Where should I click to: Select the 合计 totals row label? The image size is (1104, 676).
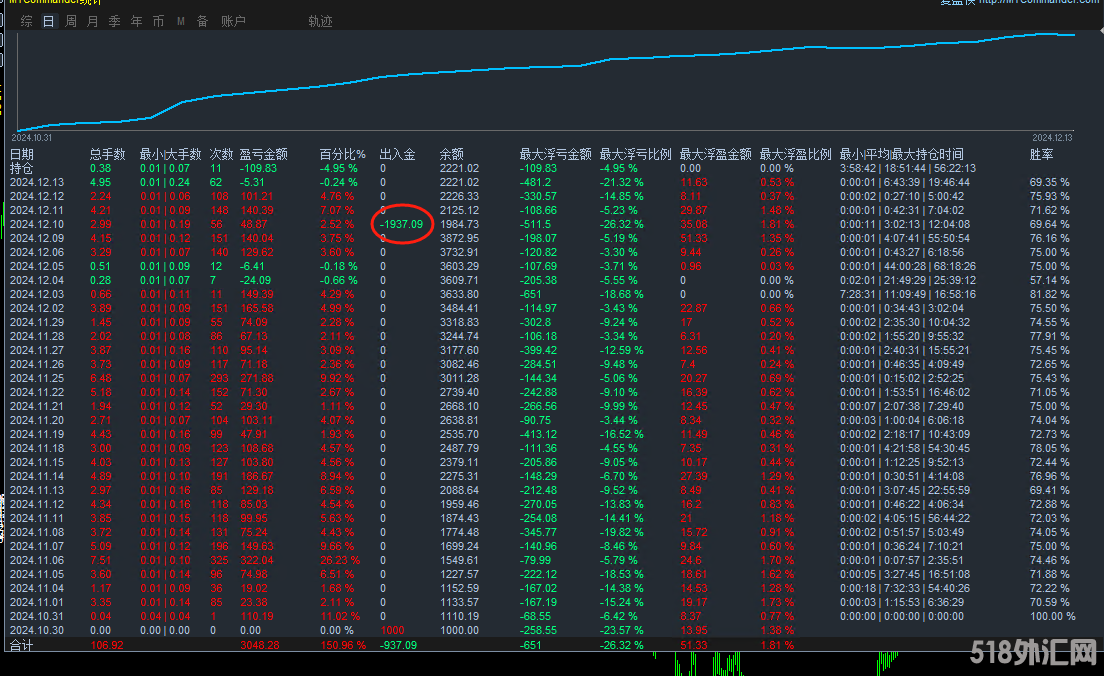coord(22,645)
